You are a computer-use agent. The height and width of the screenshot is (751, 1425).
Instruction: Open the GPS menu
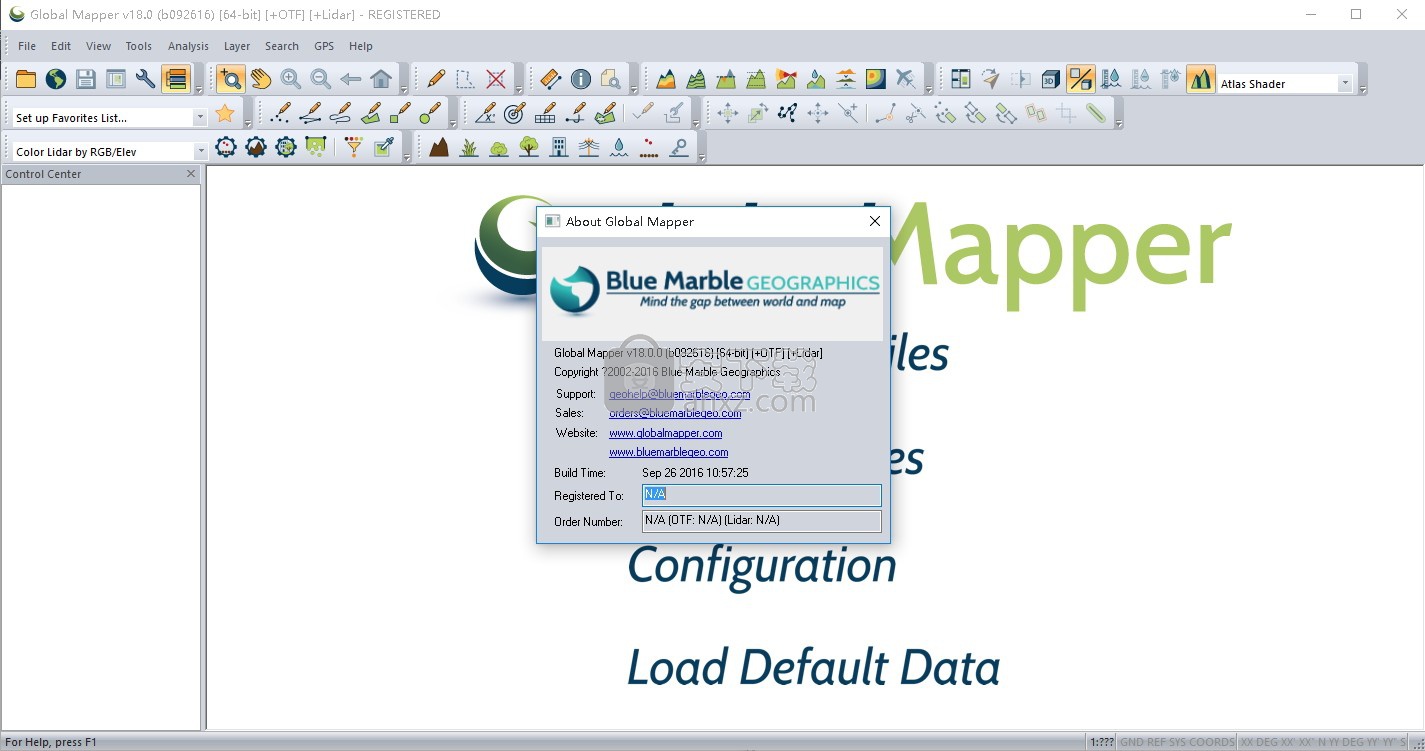324,46
